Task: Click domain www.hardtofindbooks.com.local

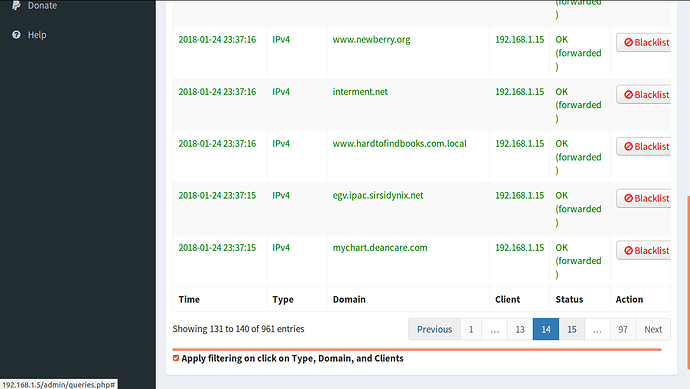Action: (x=400, y=143)
